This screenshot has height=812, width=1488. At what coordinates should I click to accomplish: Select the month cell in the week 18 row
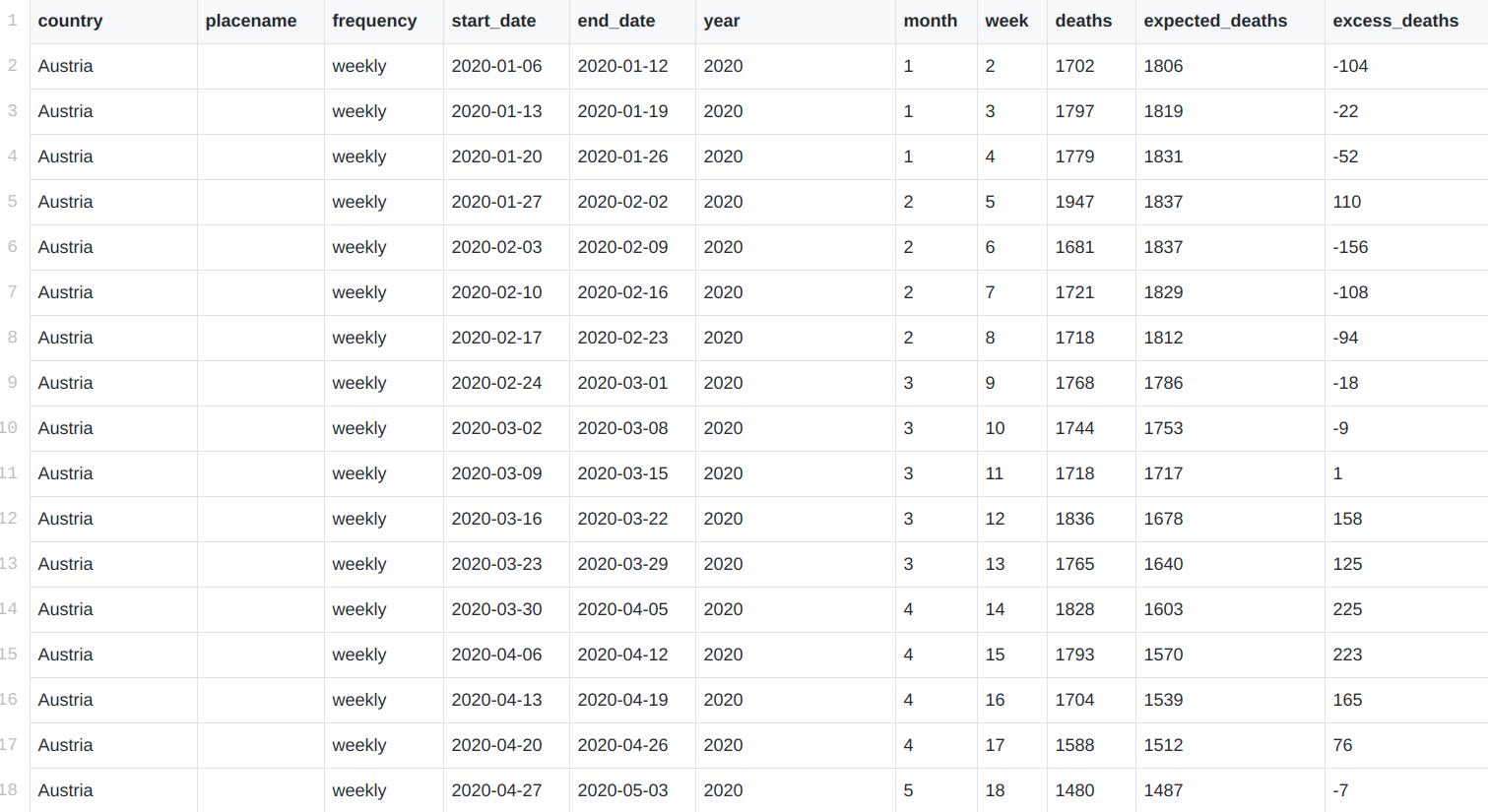point(908,790)
